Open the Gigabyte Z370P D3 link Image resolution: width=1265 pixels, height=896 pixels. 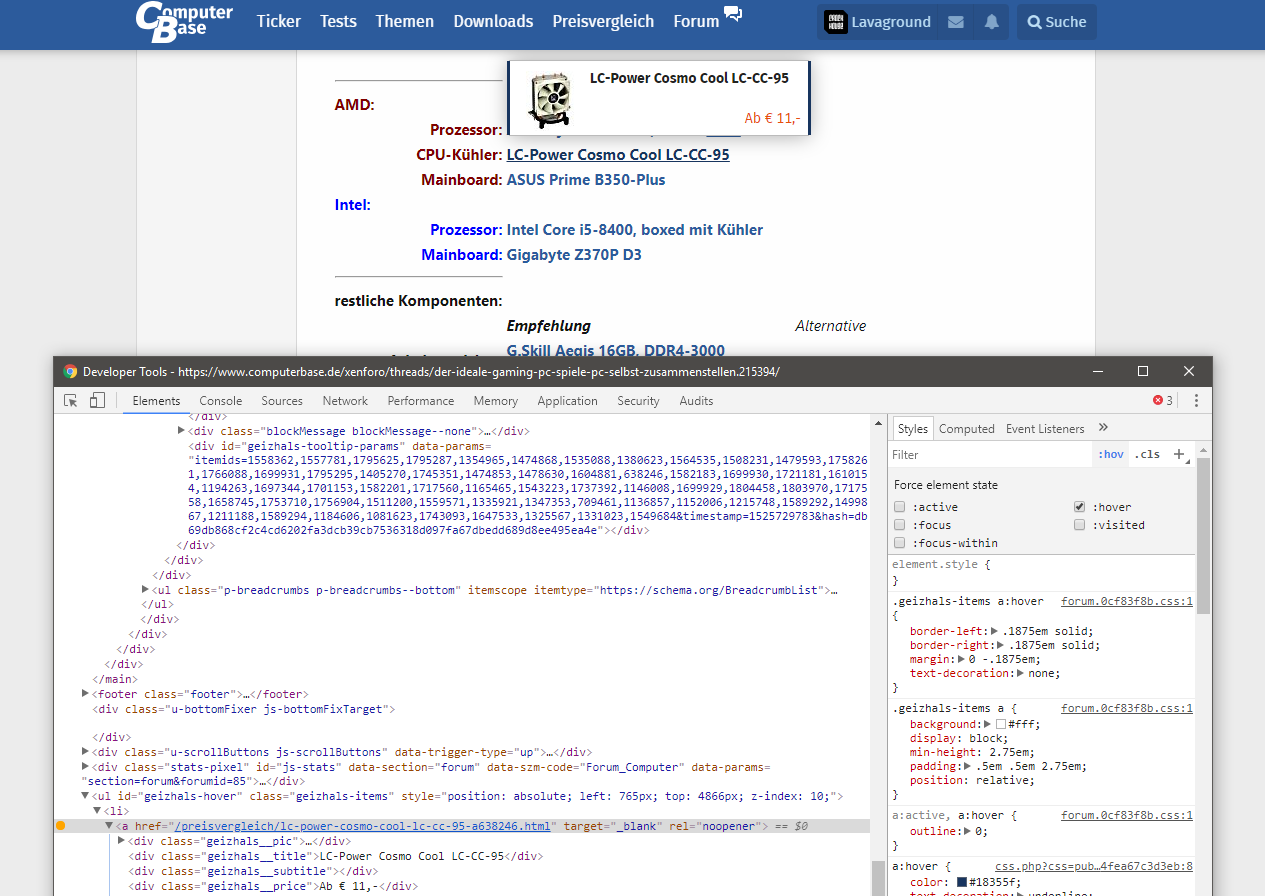574,255
